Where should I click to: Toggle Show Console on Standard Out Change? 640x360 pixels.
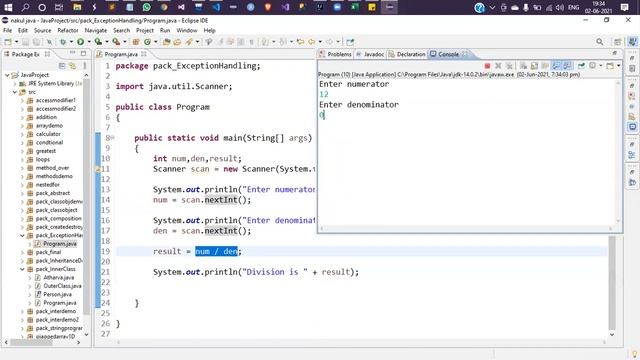coord(556,66)
